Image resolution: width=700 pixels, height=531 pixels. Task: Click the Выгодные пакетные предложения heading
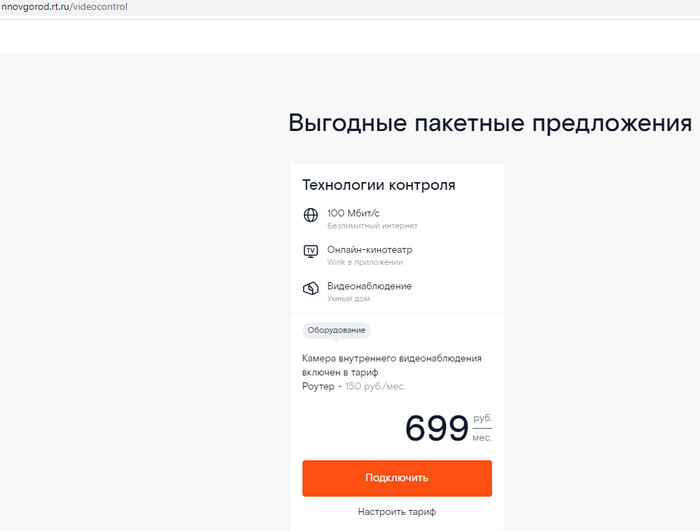tap(490, 123)
